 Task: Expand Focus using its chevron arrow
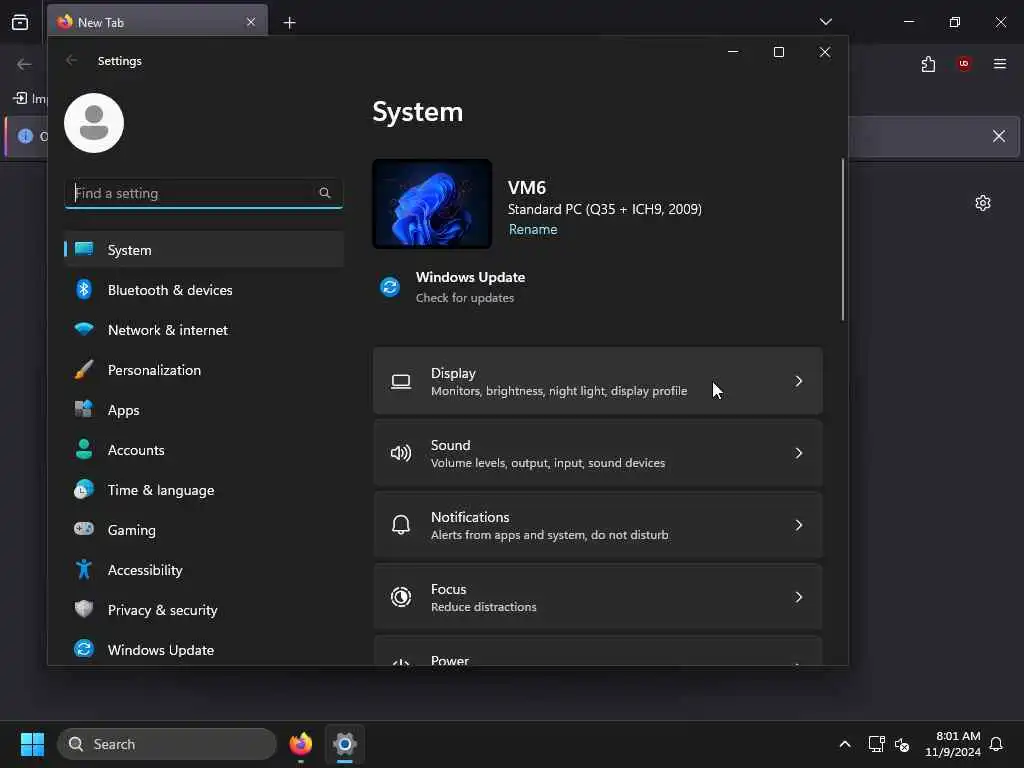[798, 596]
